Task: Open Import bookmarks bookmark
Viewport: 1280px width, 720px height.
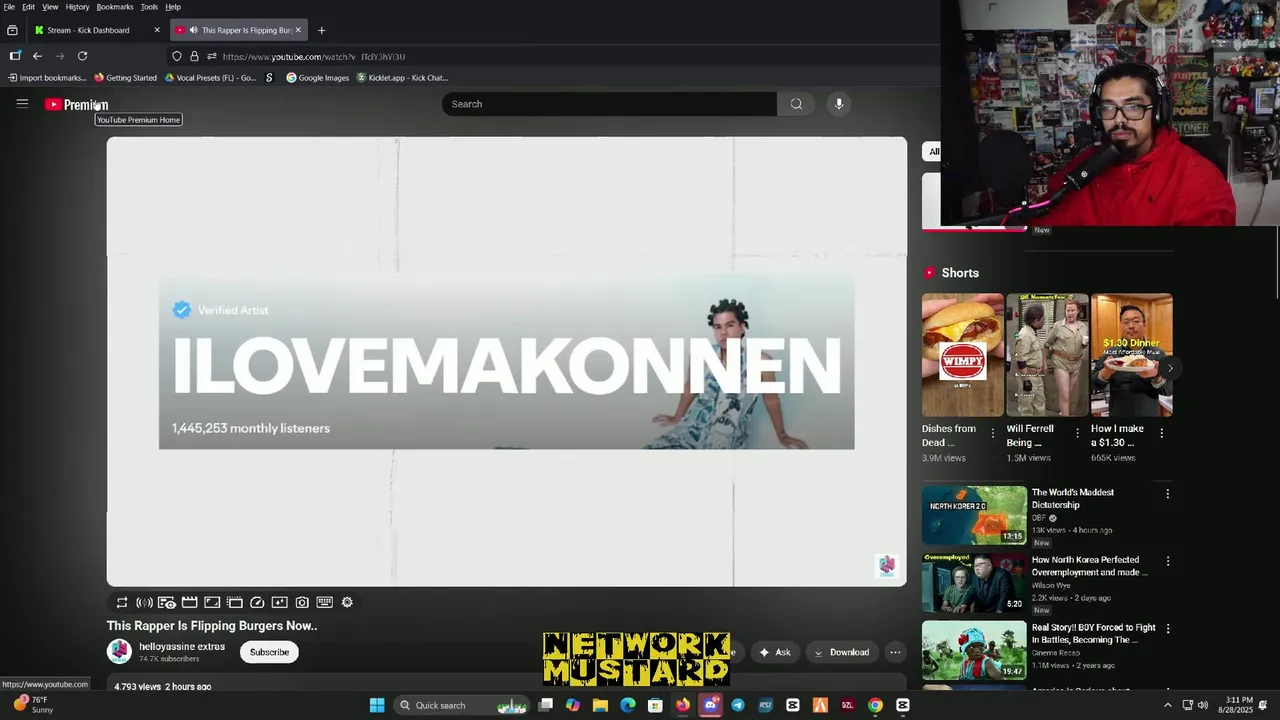Action: tap(47, 78)
